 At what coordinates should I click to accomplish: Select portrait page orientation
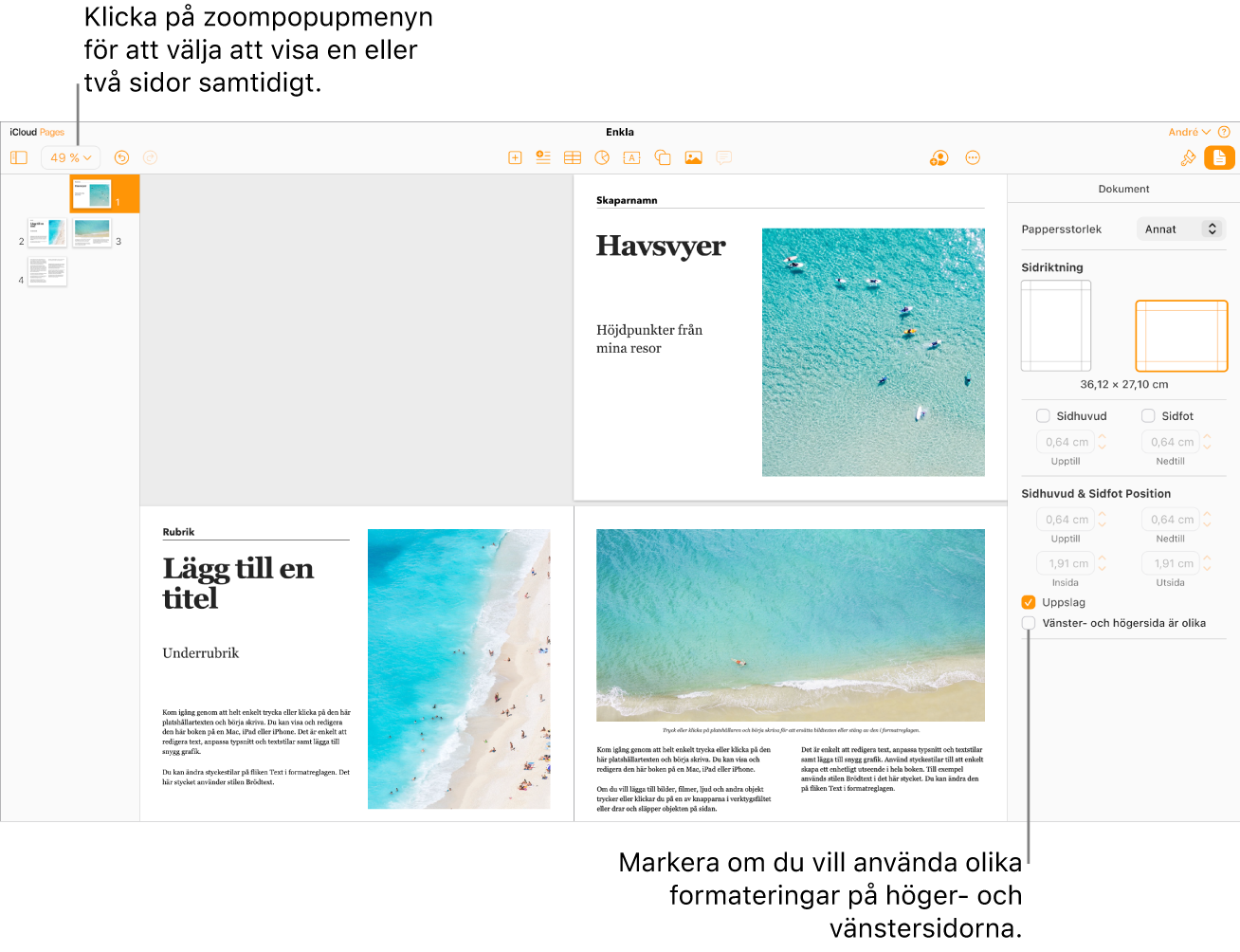(x=1055, y=325)
